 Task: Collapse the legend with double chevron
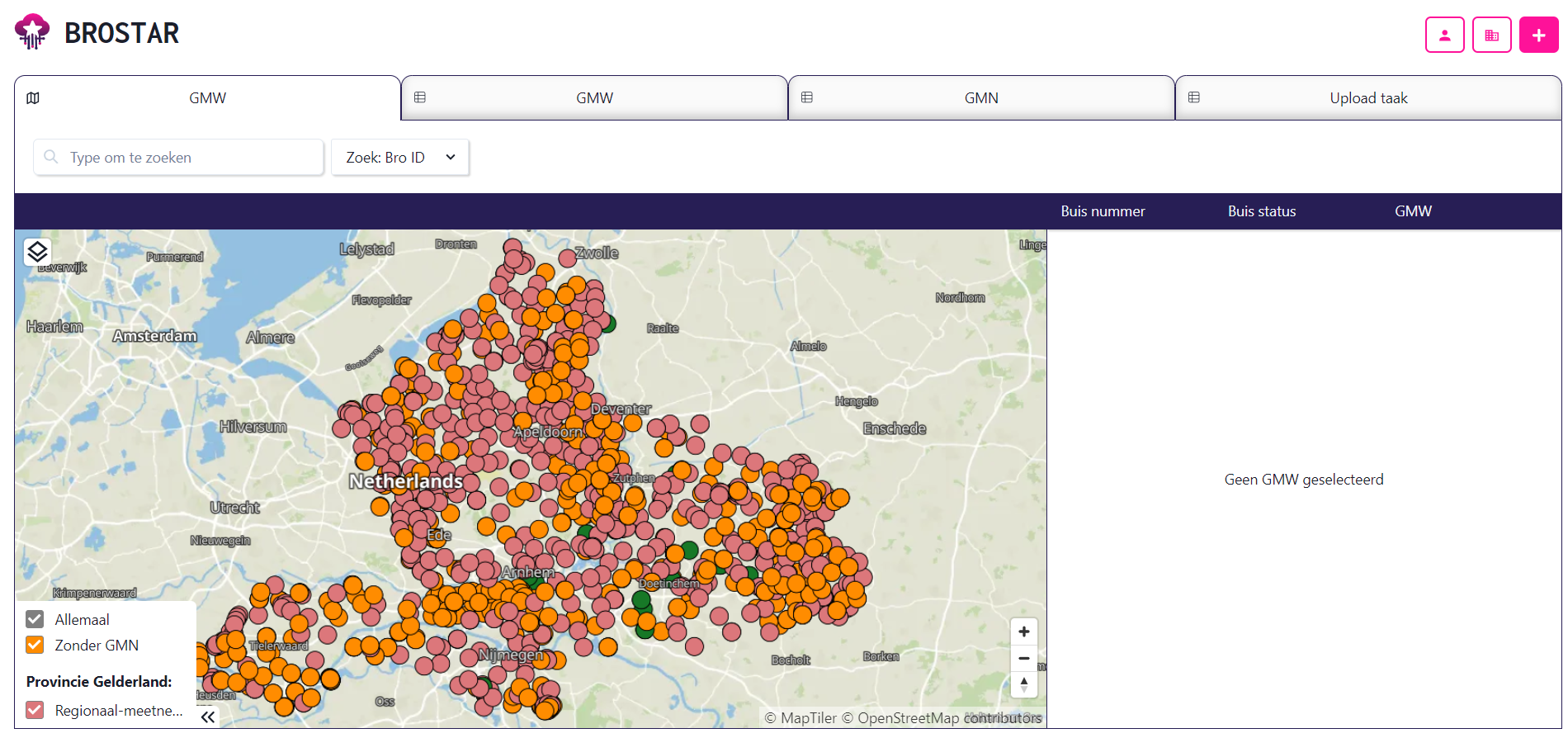[x=208, y=717]
